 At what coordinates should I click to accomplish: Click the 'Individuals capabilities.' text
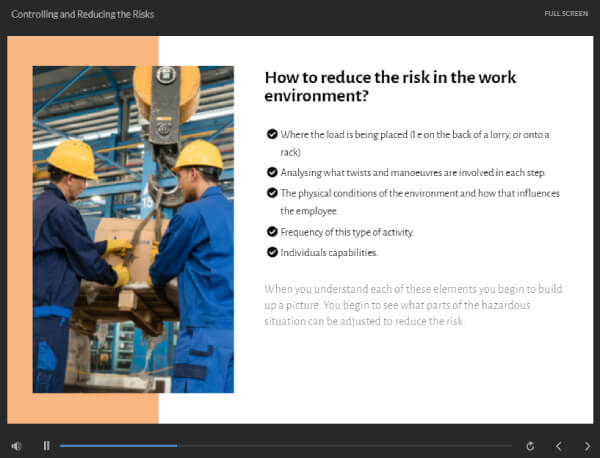[x=329, y=252]
